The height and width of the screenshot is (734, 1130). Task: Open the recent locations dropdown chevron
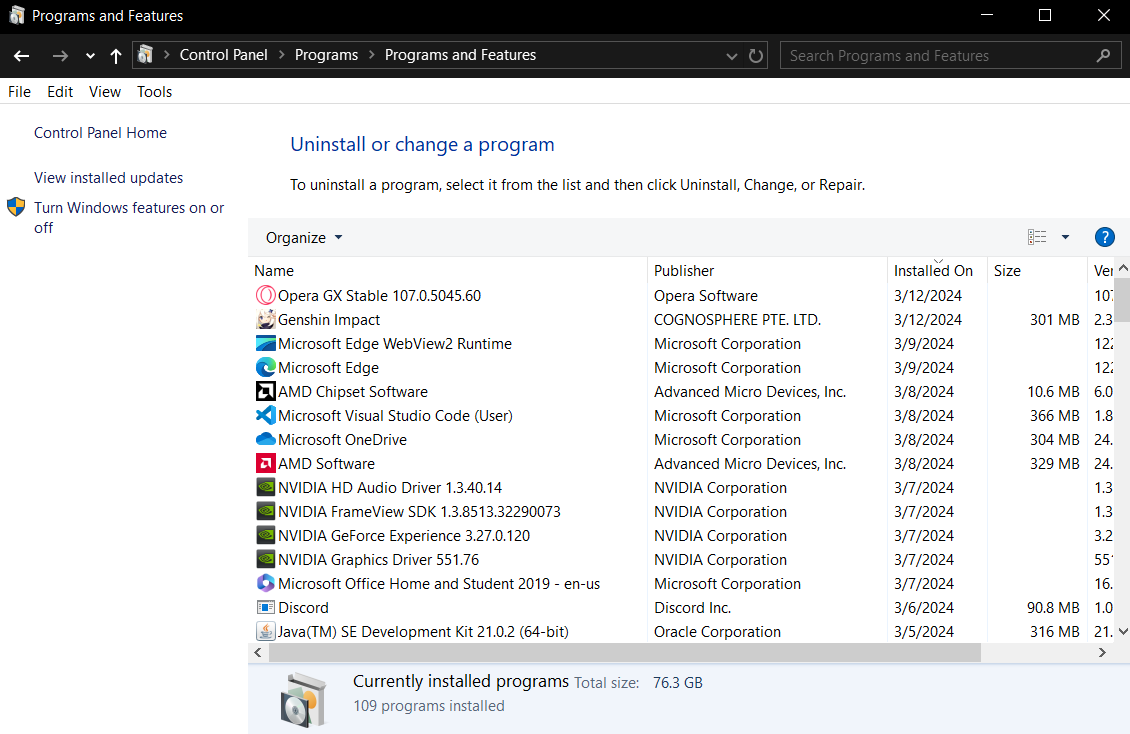pyautogui.click(x=90, y=55)
